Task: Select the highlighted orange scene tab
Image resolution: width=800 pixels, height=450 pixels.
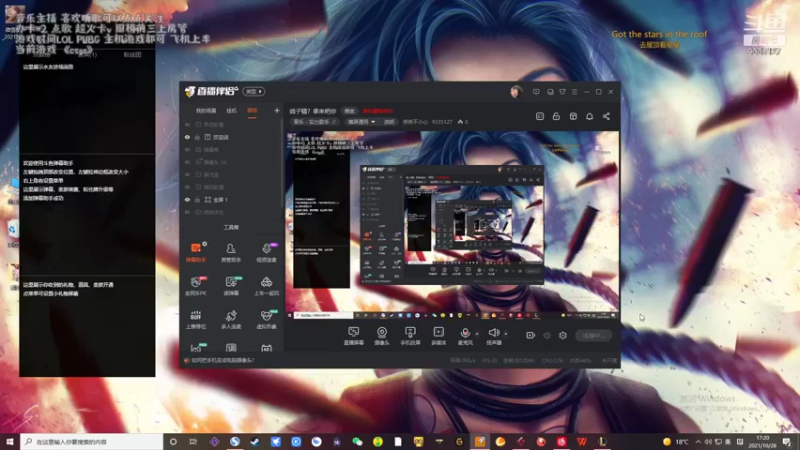Action: (252, 110)
